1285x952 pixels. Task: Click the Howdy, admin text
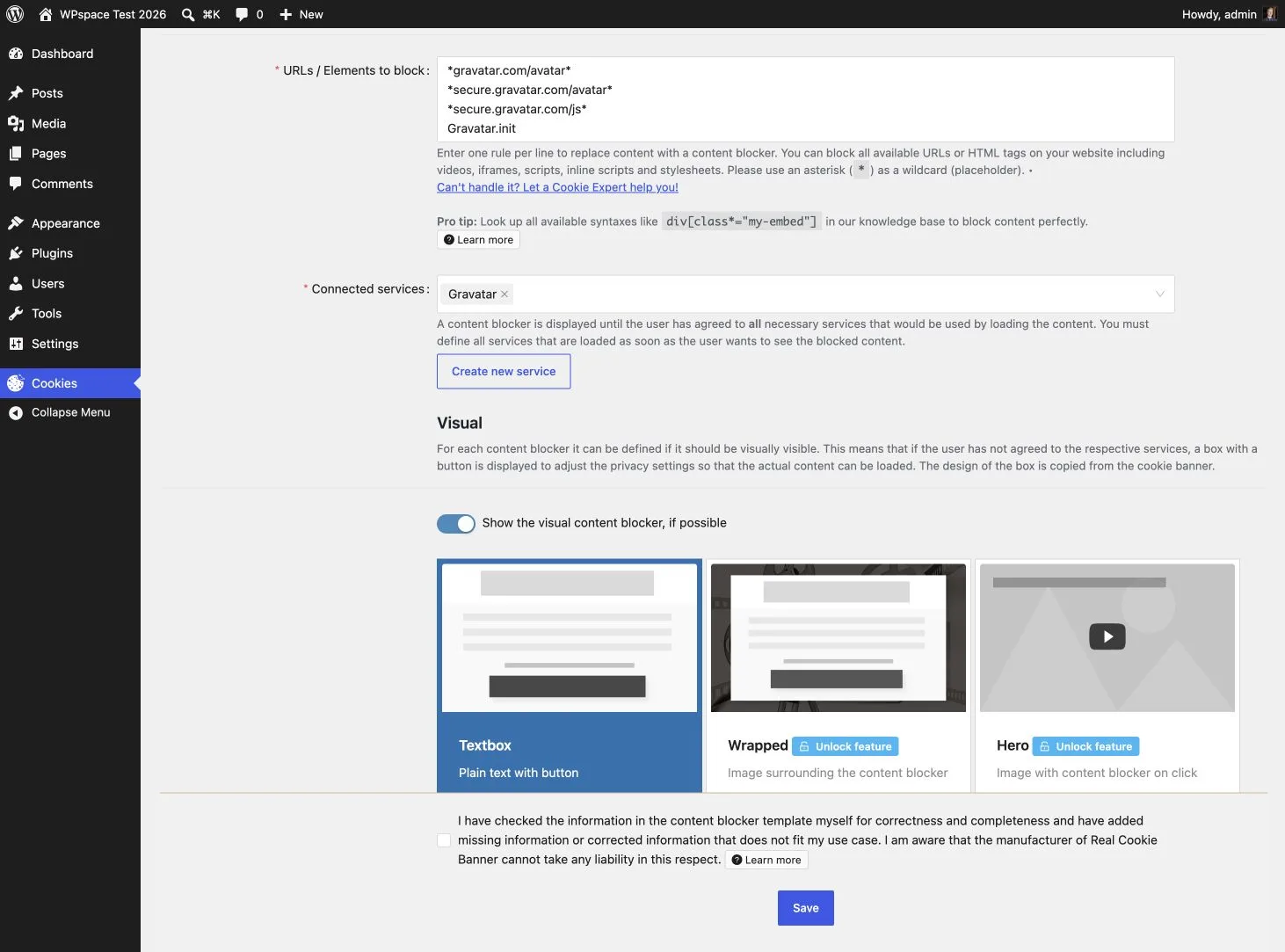(x=1219, y=14)
